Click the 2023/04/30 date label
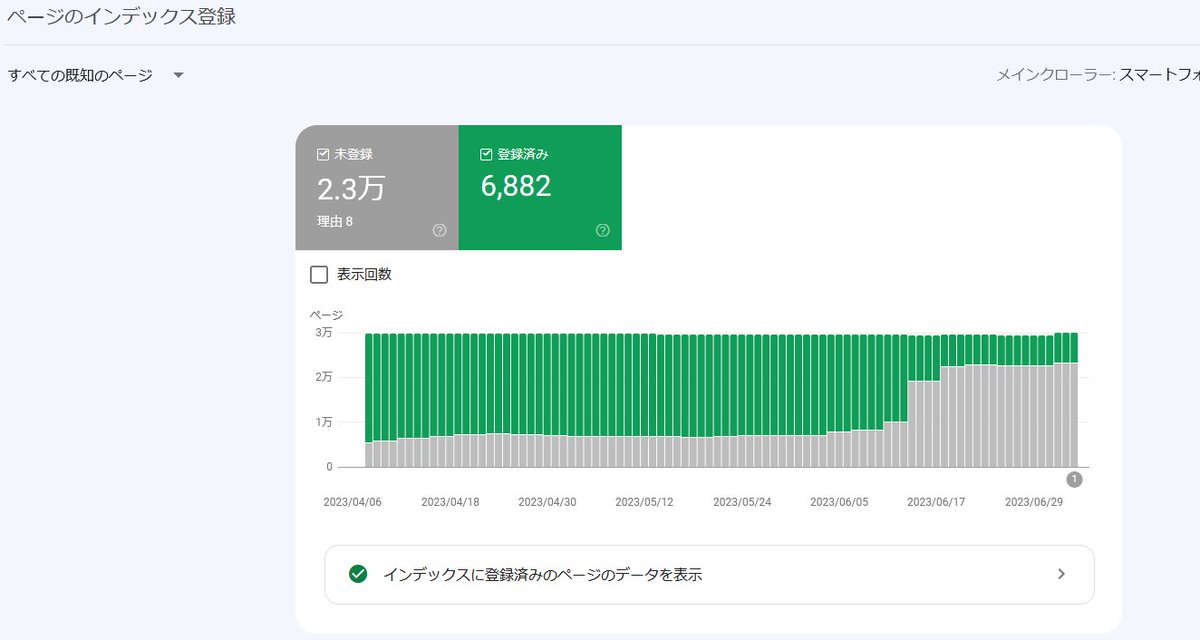Viewport: 1200px width, 640px height. point(547,502)
